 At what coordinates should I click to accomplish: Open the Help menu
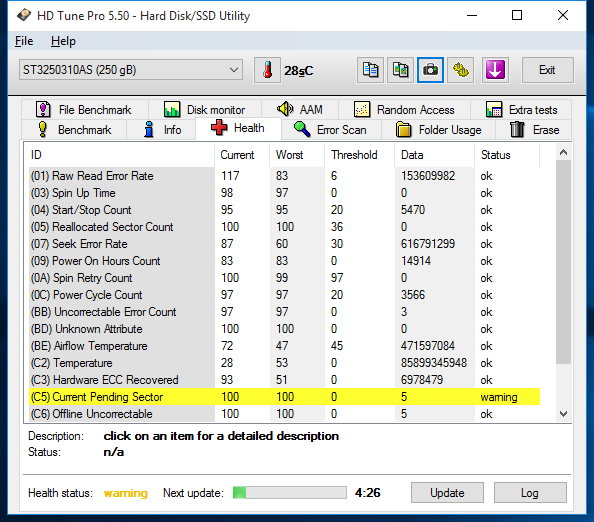[x=63, y=41]
